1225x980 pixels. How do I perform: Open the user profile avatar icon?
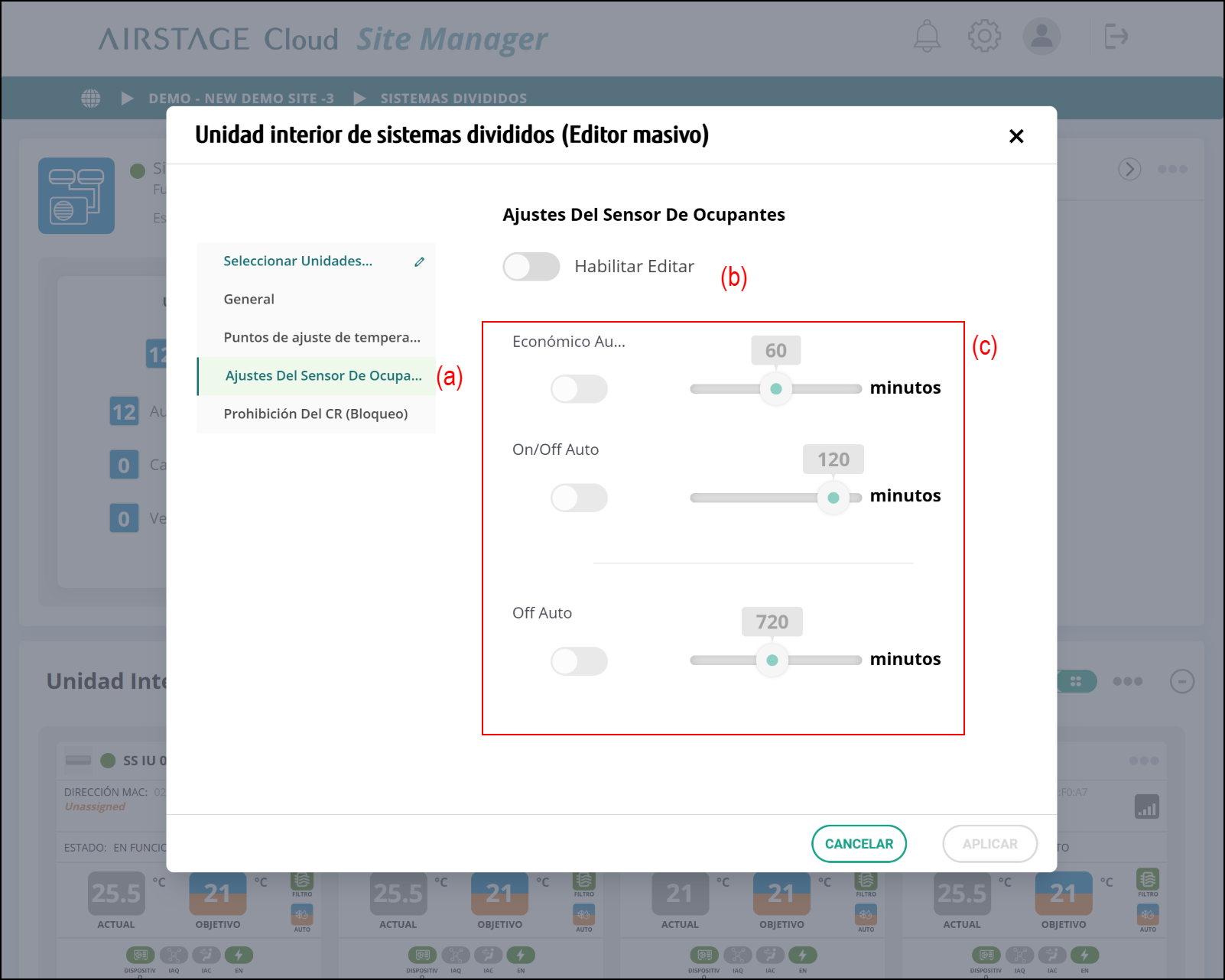[1041, 37]
